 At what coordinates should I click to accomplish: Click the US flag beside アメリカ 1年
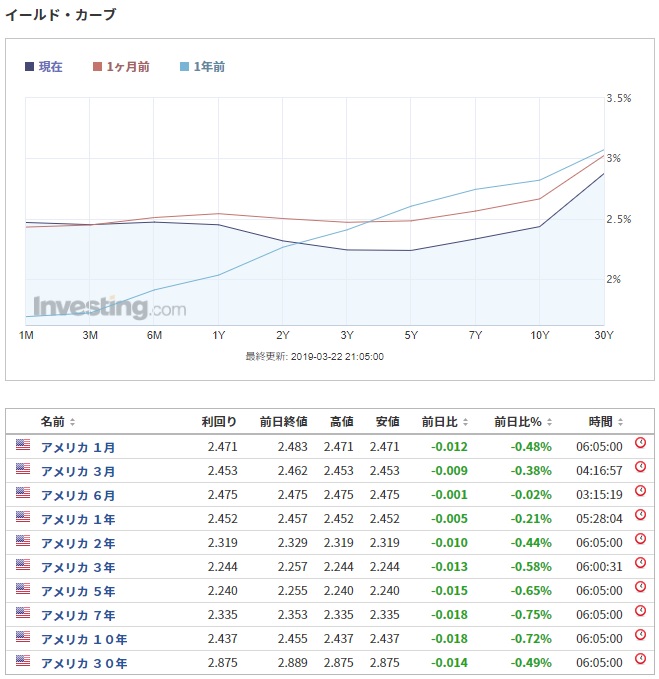click(23, 517)
